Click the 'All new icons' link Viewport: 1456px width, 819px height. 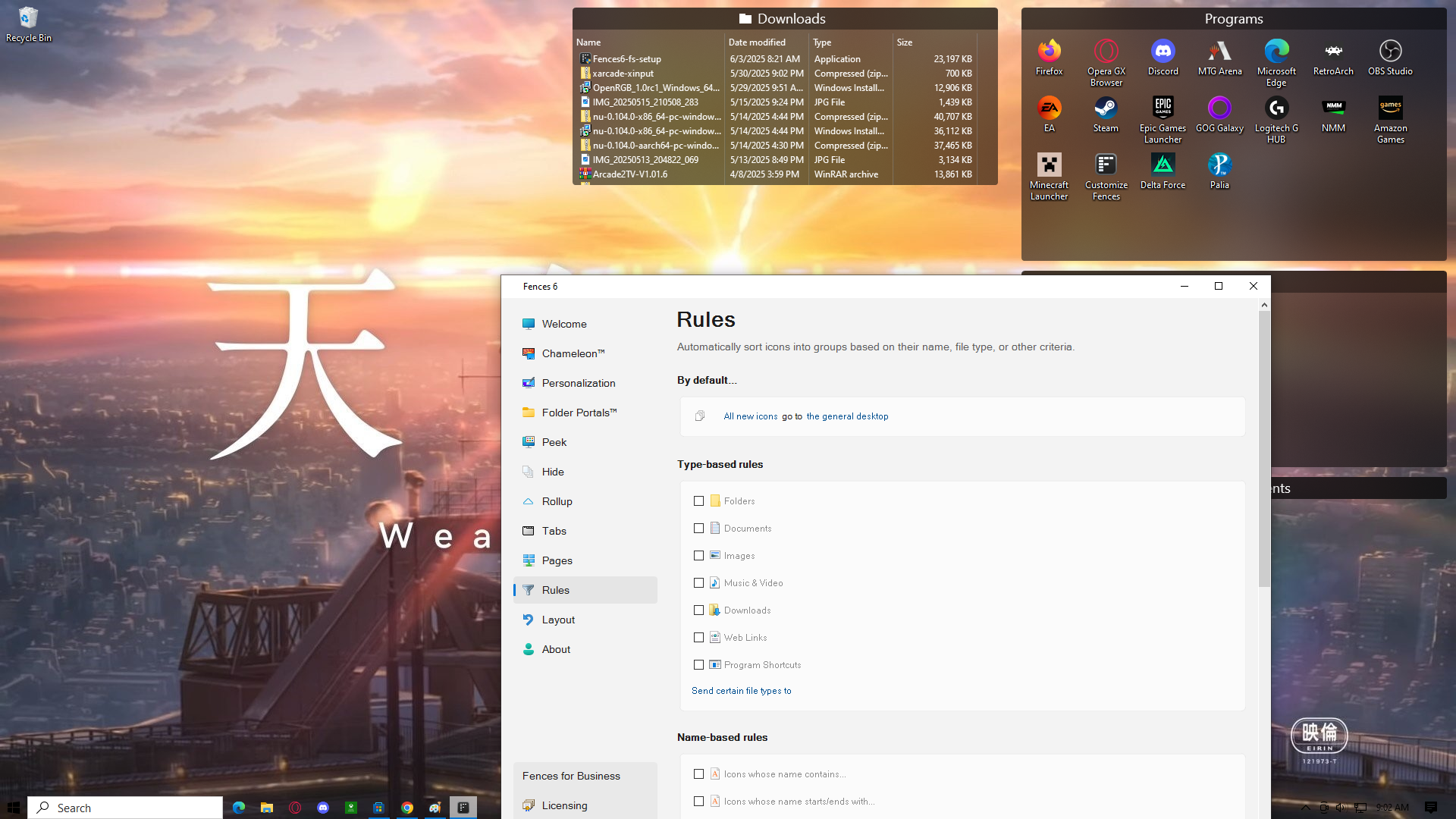tap(750, 416)
